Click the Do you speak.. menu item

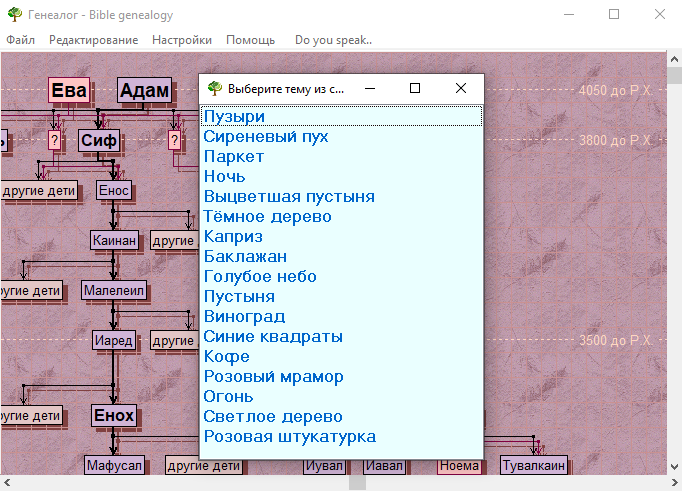tap(333, 40)
